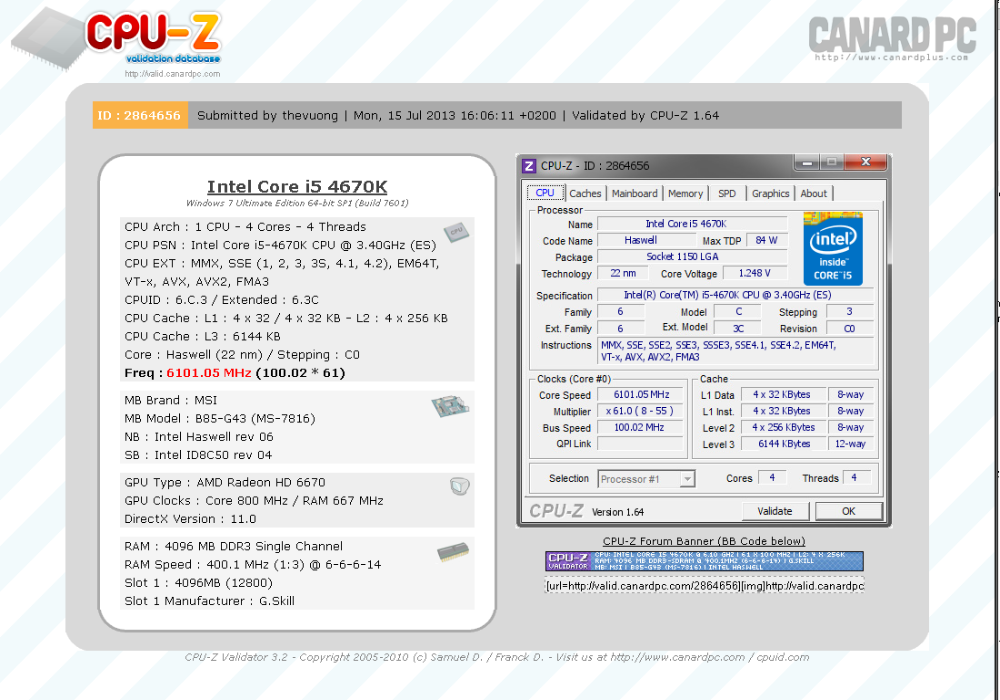Click the Specification i5-4670K CPU field
This screenshot has height=700, width=1000.
pos(735,295)
